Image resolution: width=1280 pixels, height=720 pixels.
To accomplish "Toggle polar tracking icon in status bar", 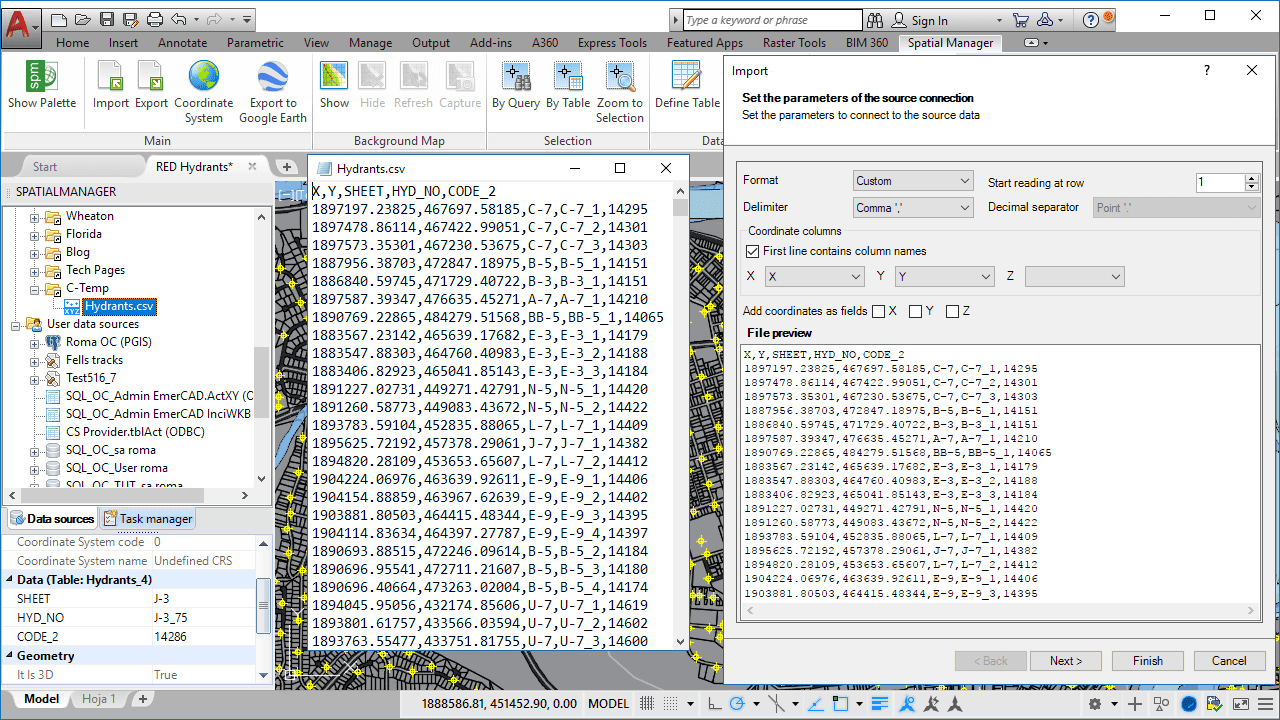I will (737, 703).
